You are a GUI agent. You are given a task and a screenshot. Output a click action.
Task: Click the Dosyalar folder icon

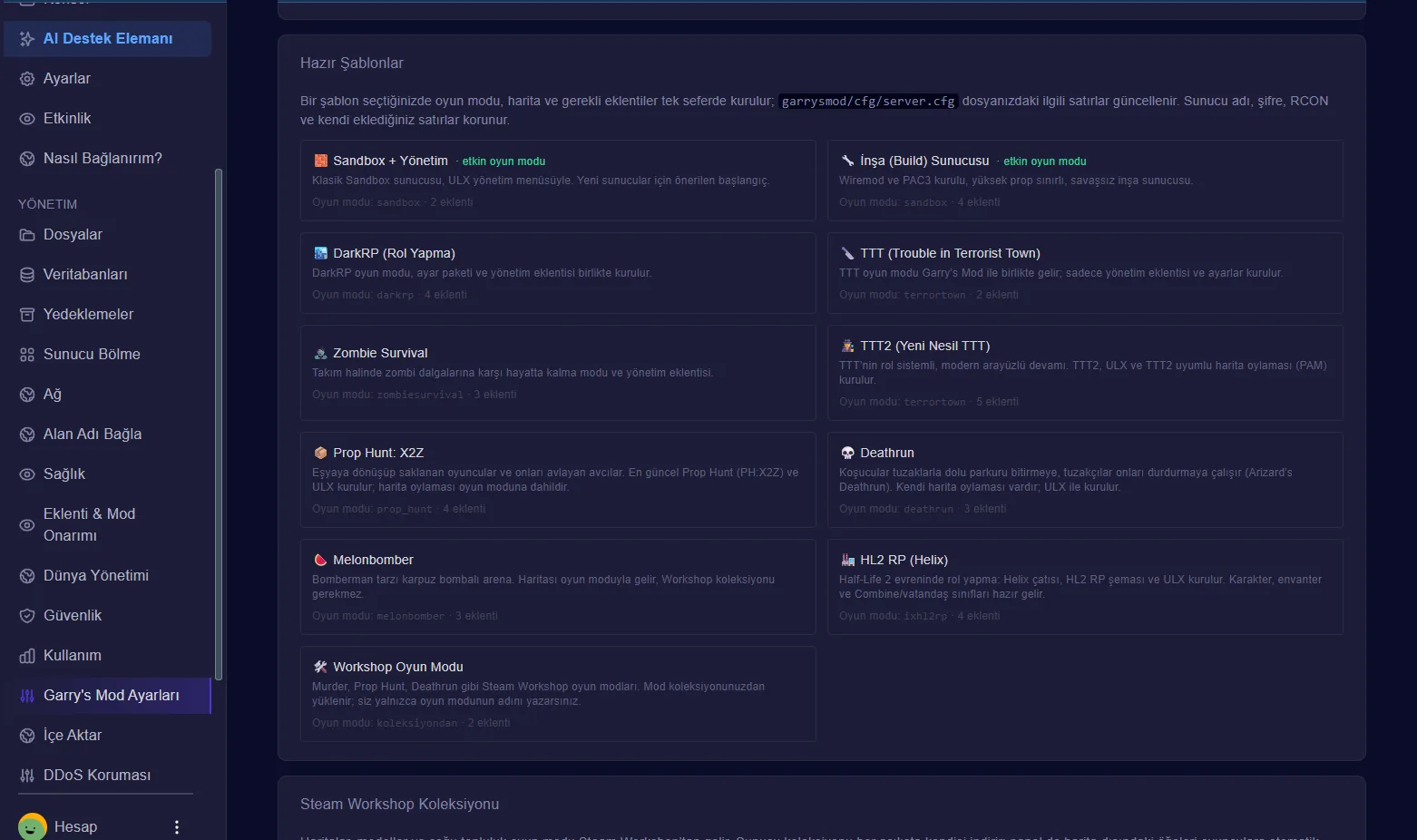click(27, 235)
